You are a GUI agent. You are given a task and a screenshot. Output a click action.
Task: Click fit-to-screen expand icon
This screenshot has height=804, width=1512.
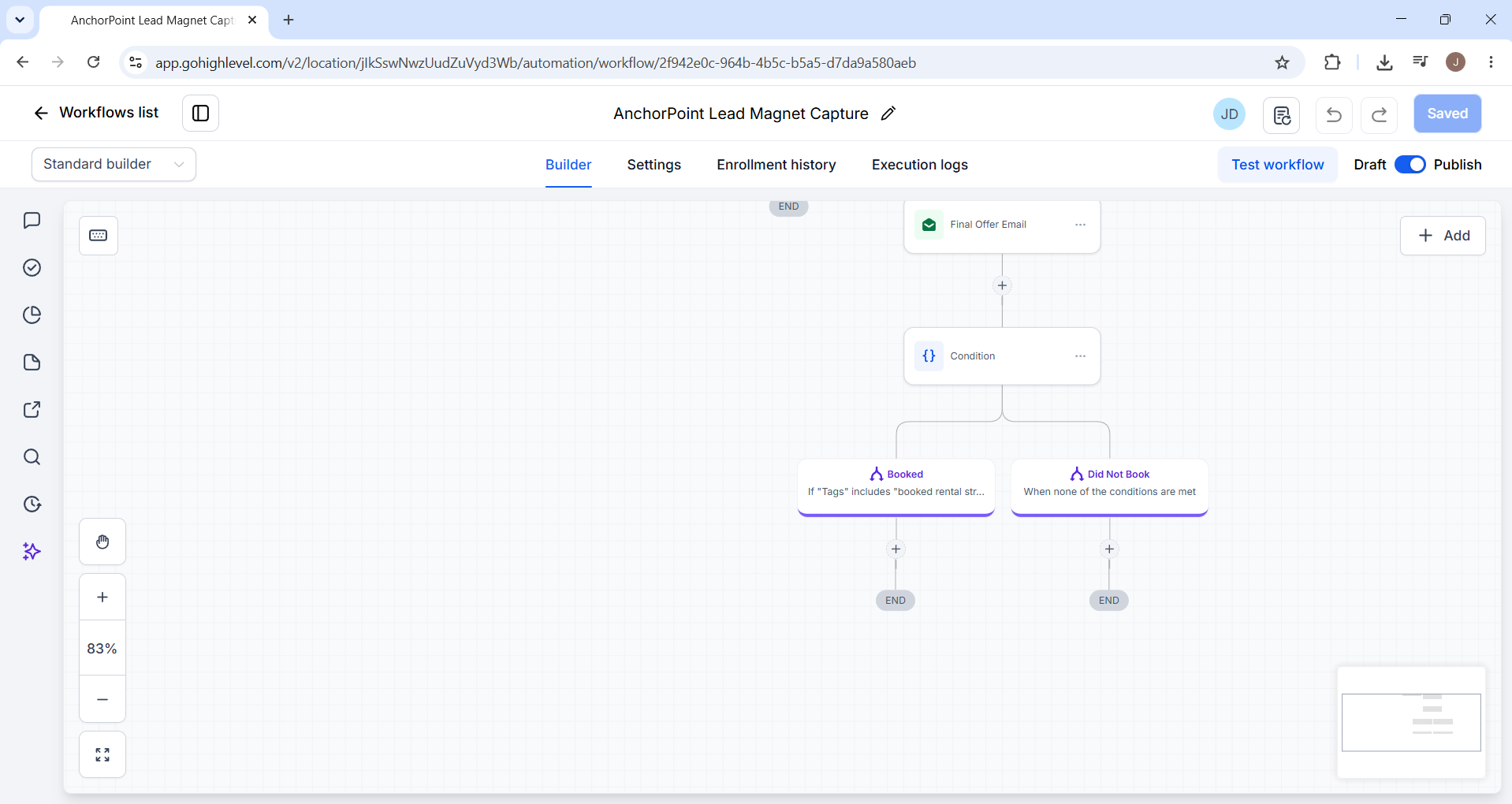tap(102, 754)
